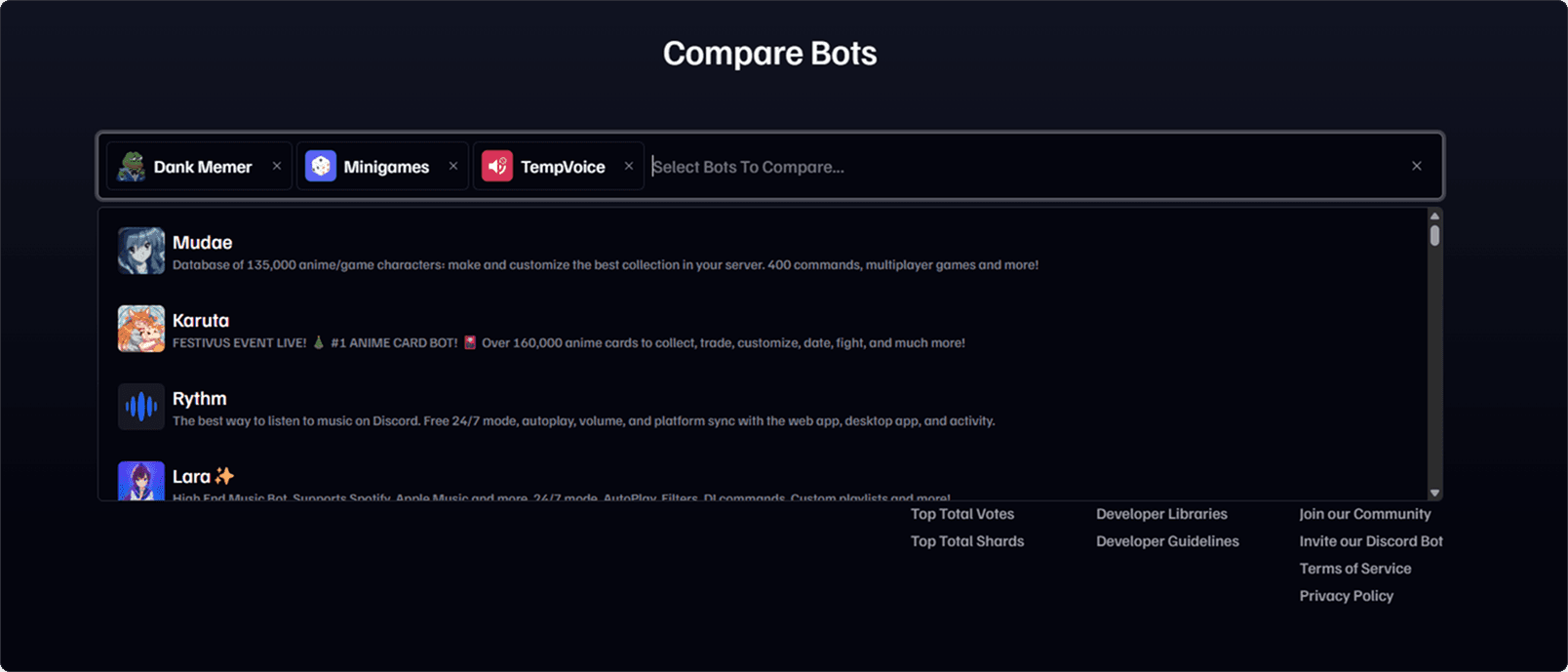Image resolution: width=1568 pixels, height=672 pixels.
Task: Select Karuta from the dropdown list
Action: (x=763, y=329)
